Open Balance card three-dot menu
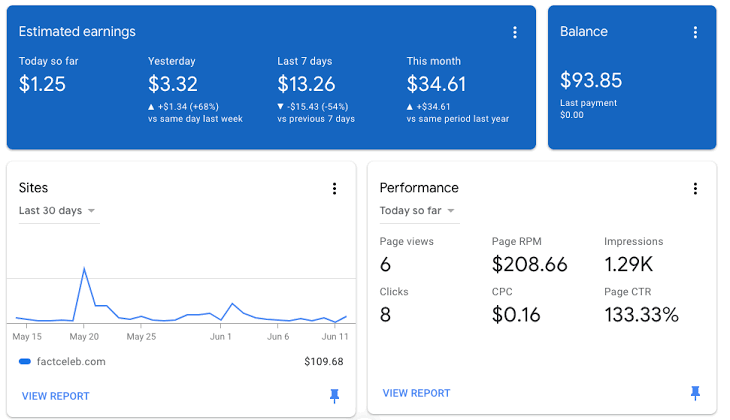This screenshot has height=420, width=730. pyautogui.click(x=695, y=32)
